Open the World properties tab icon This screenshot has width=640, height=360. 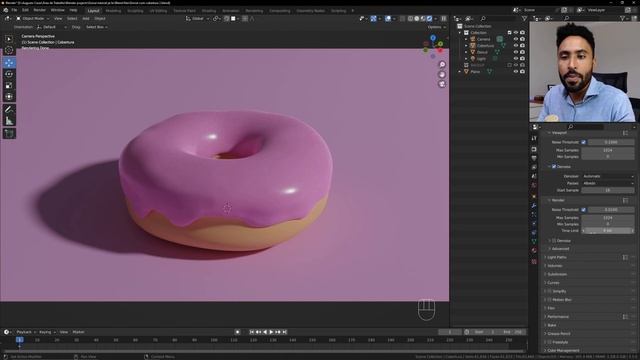[534, 185]
